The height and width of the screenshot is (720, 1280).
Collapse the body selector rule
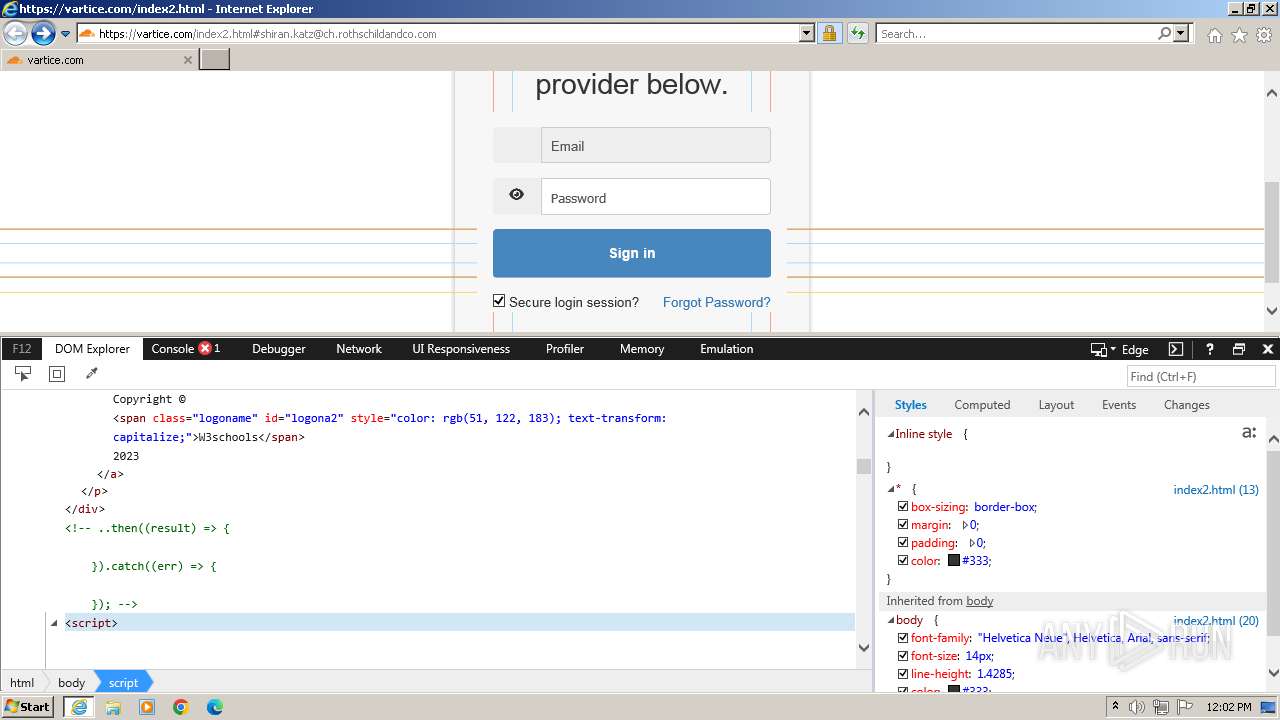pyautogui.click(x=891, y=621)
